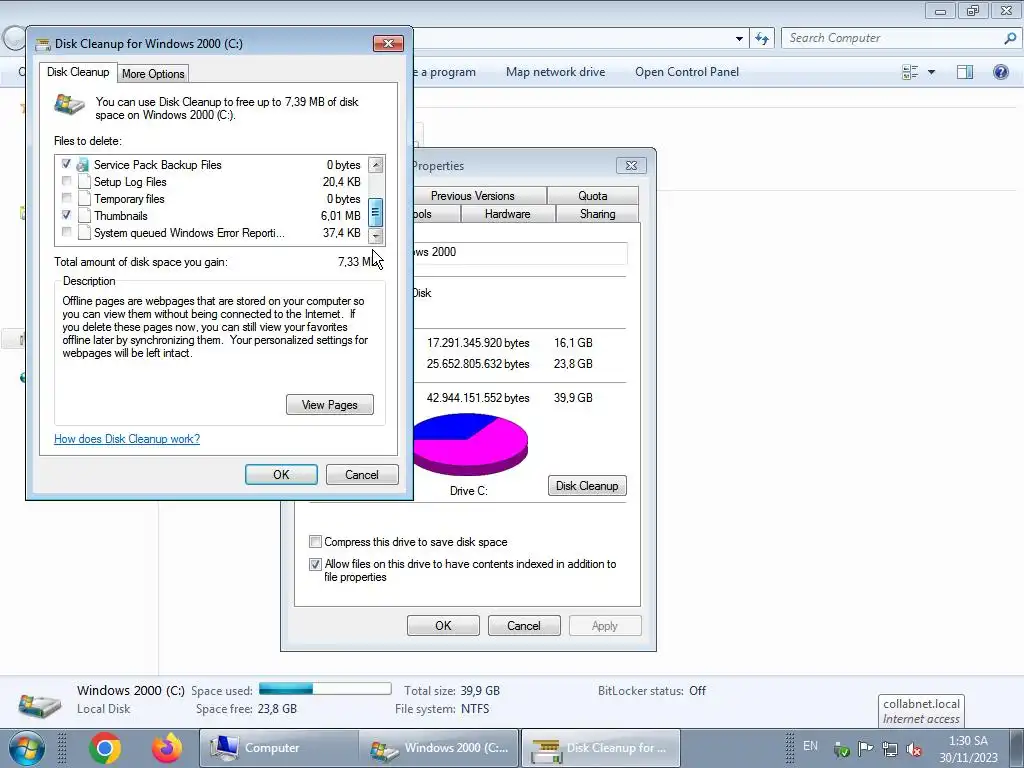Click the Action Center flag tray icon
Image resolution: width=1024 pixels, height=768 pixels.
(866, 748)
